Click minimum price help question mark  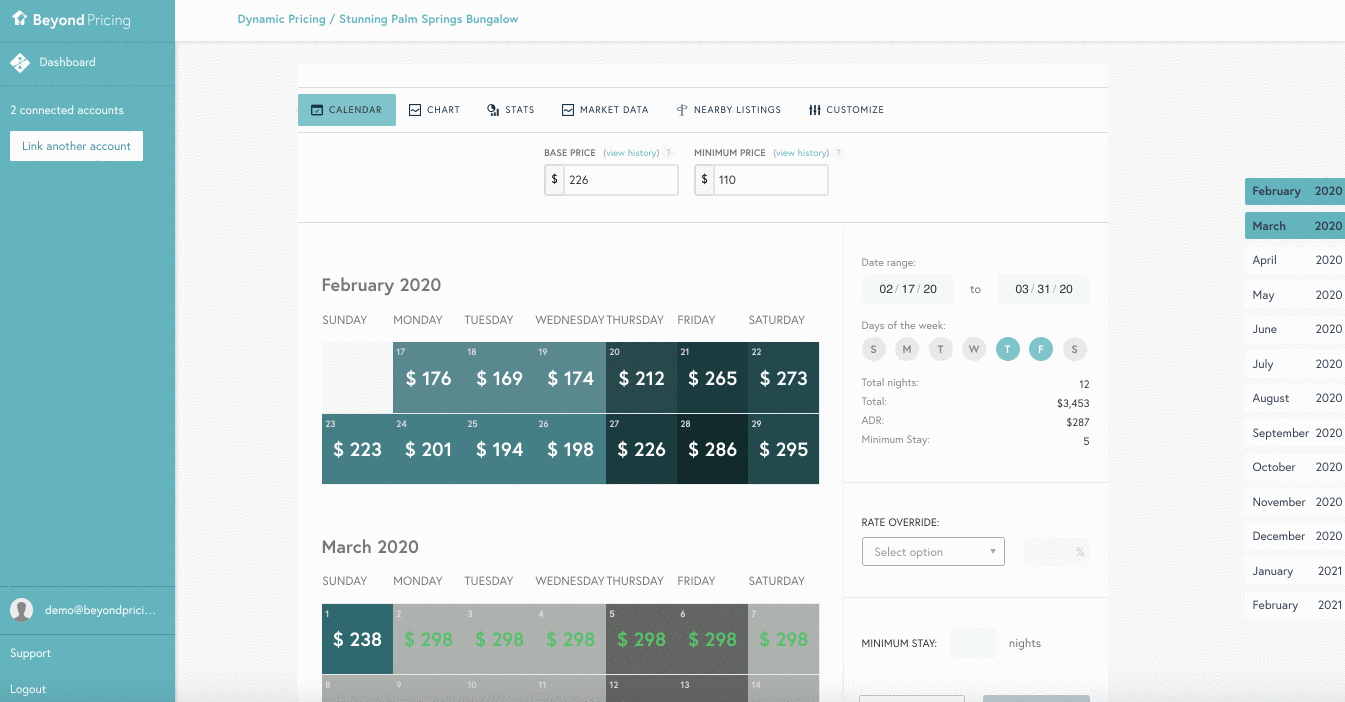tap(839, 153)
